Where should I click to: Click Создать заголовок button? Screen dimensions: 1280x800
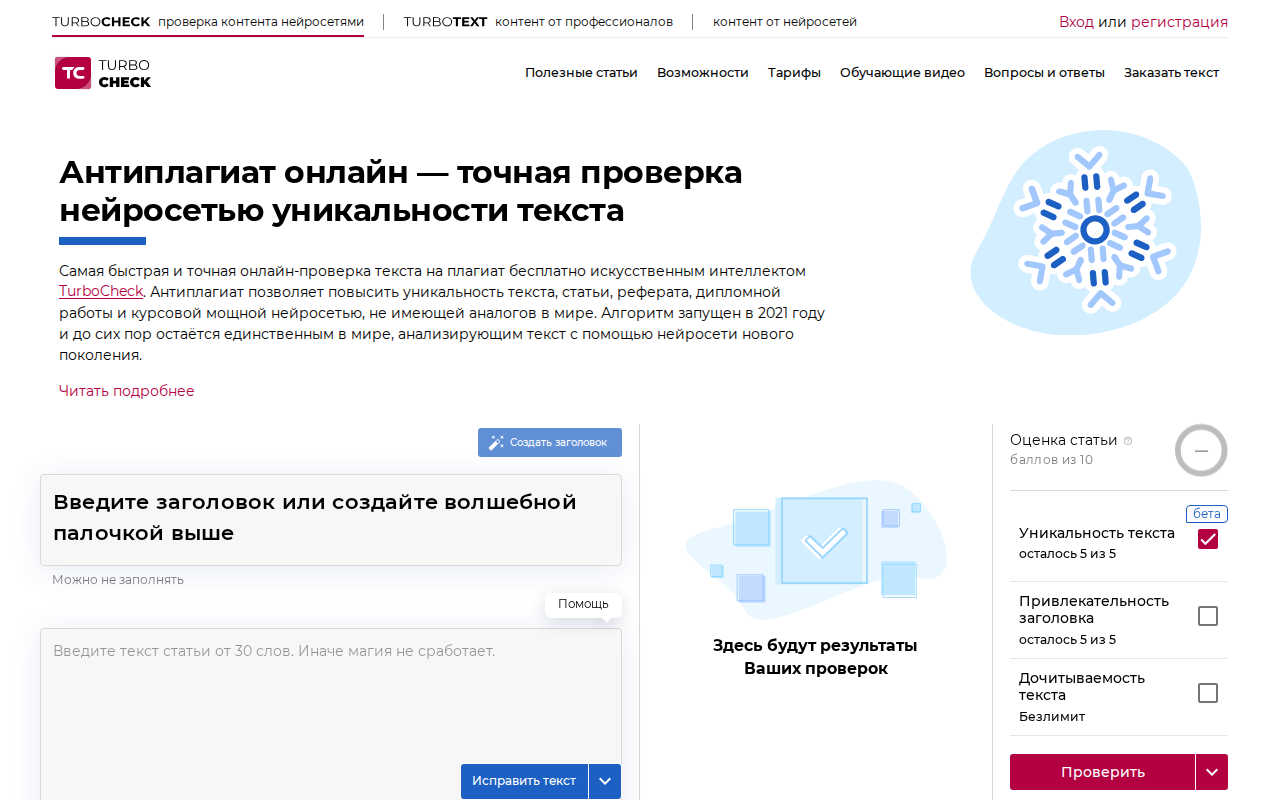[x=550, y=442]
